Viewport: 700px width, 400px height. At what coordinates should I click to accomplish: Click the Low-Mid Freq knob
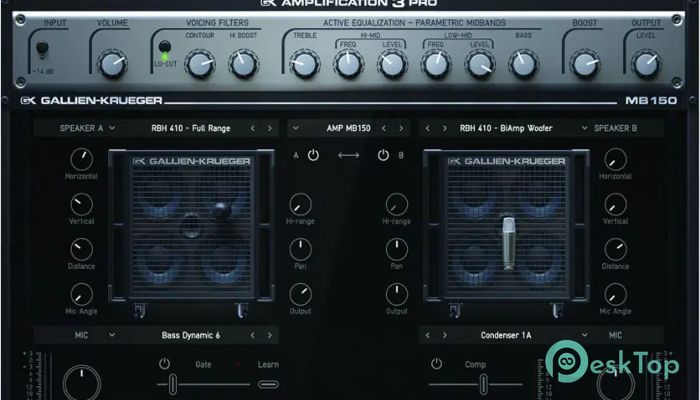point(436,65)
